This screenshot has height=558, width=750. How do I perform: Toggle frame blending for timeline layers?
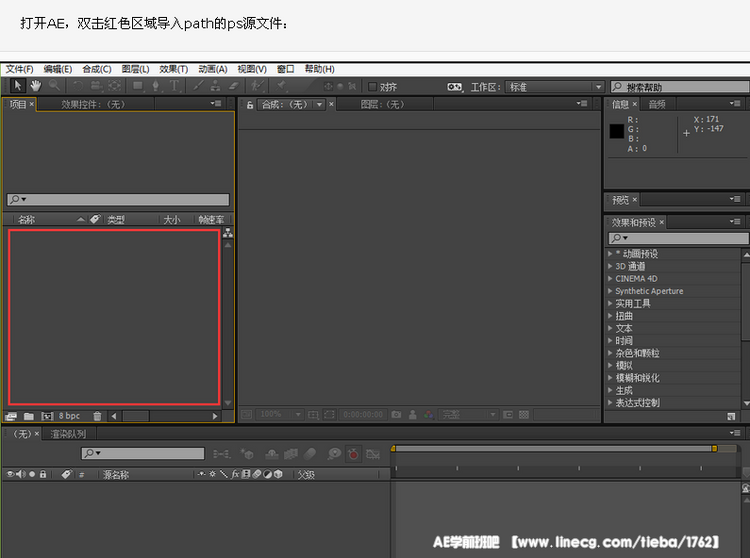[291, 454]
